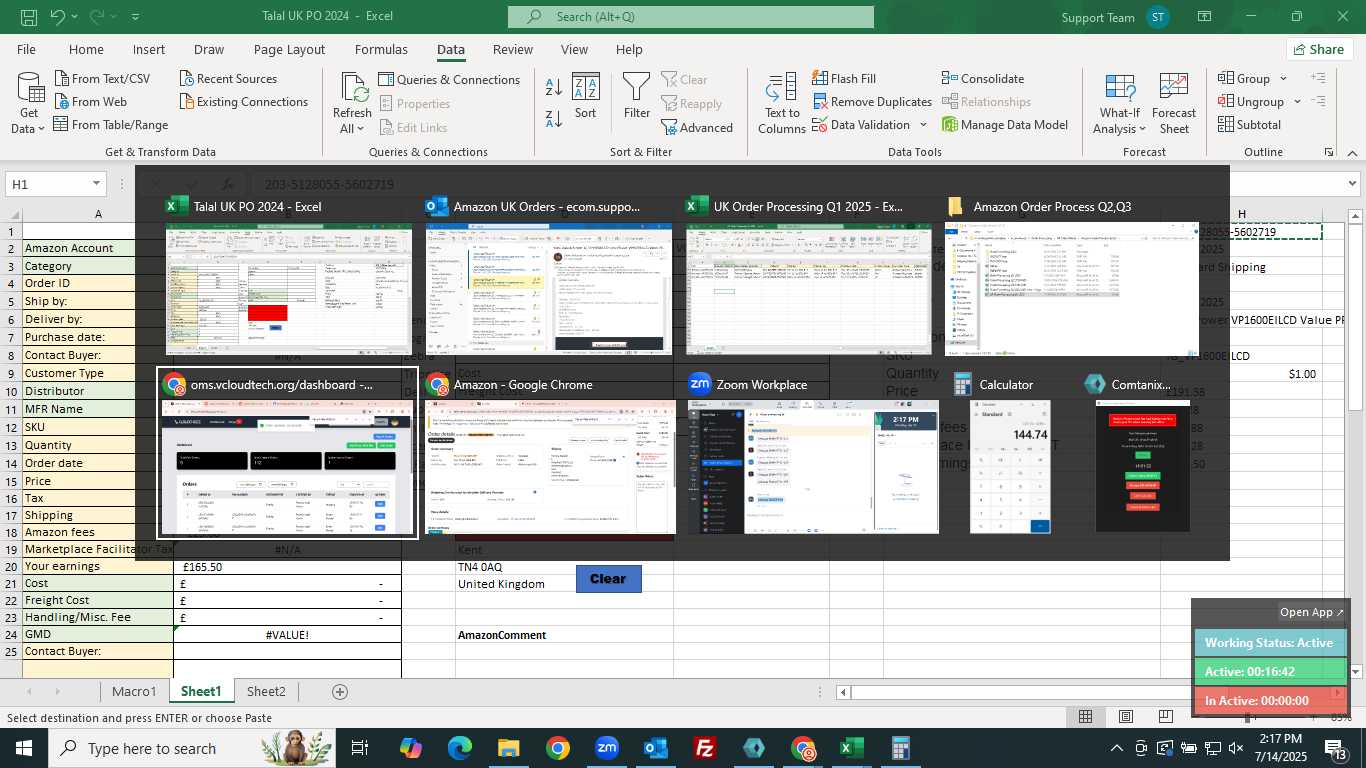Click the Refresh All icon
1366x768 pixels.
click(x=352, y=87)
